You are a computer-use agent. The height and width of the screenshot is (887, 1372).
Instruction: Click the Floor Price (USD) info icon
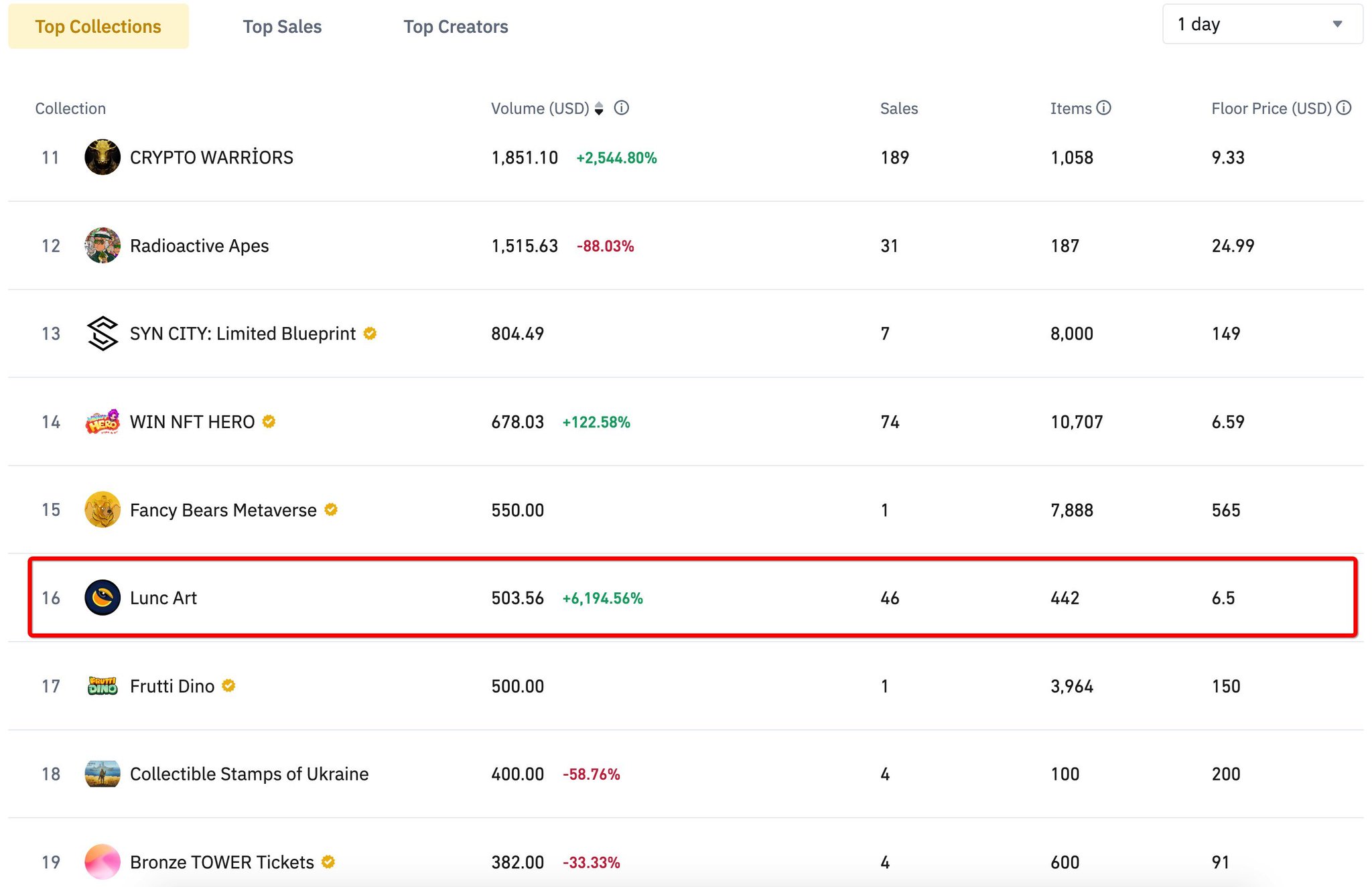tap(1344, 108)
